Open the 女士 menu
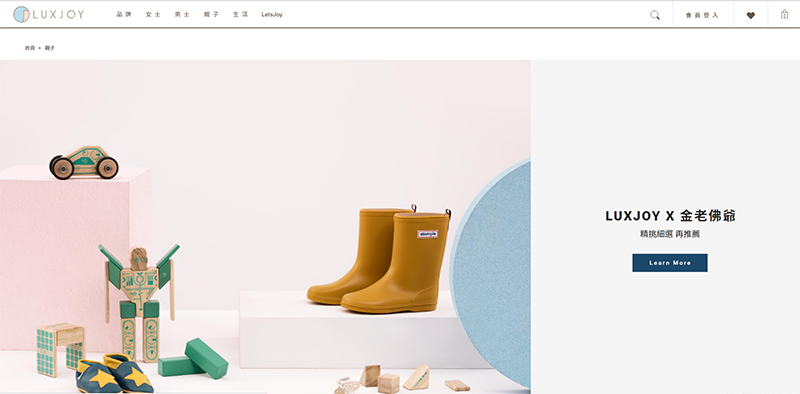 click(153, 15)
